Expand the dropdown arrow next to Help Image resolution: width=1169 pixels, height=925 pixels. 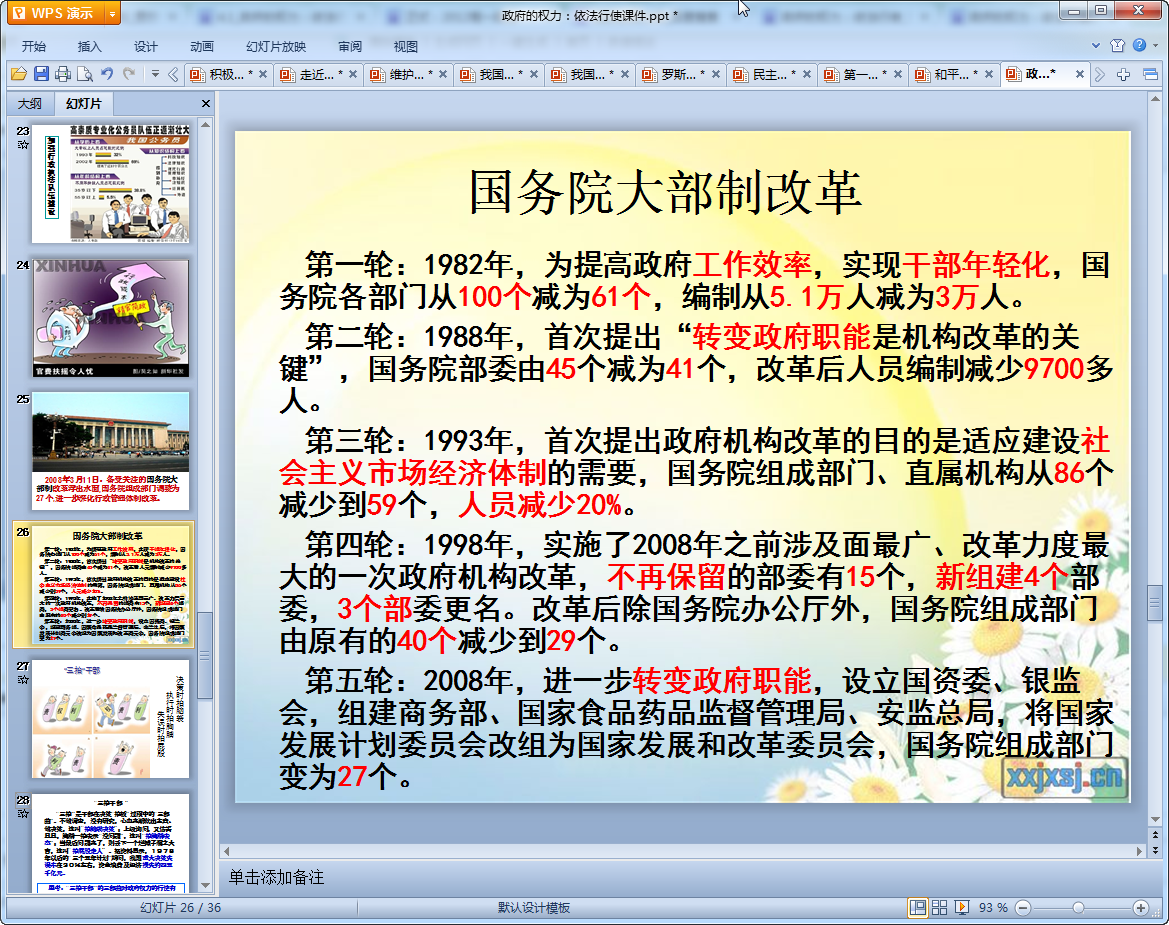point(1155,45)
